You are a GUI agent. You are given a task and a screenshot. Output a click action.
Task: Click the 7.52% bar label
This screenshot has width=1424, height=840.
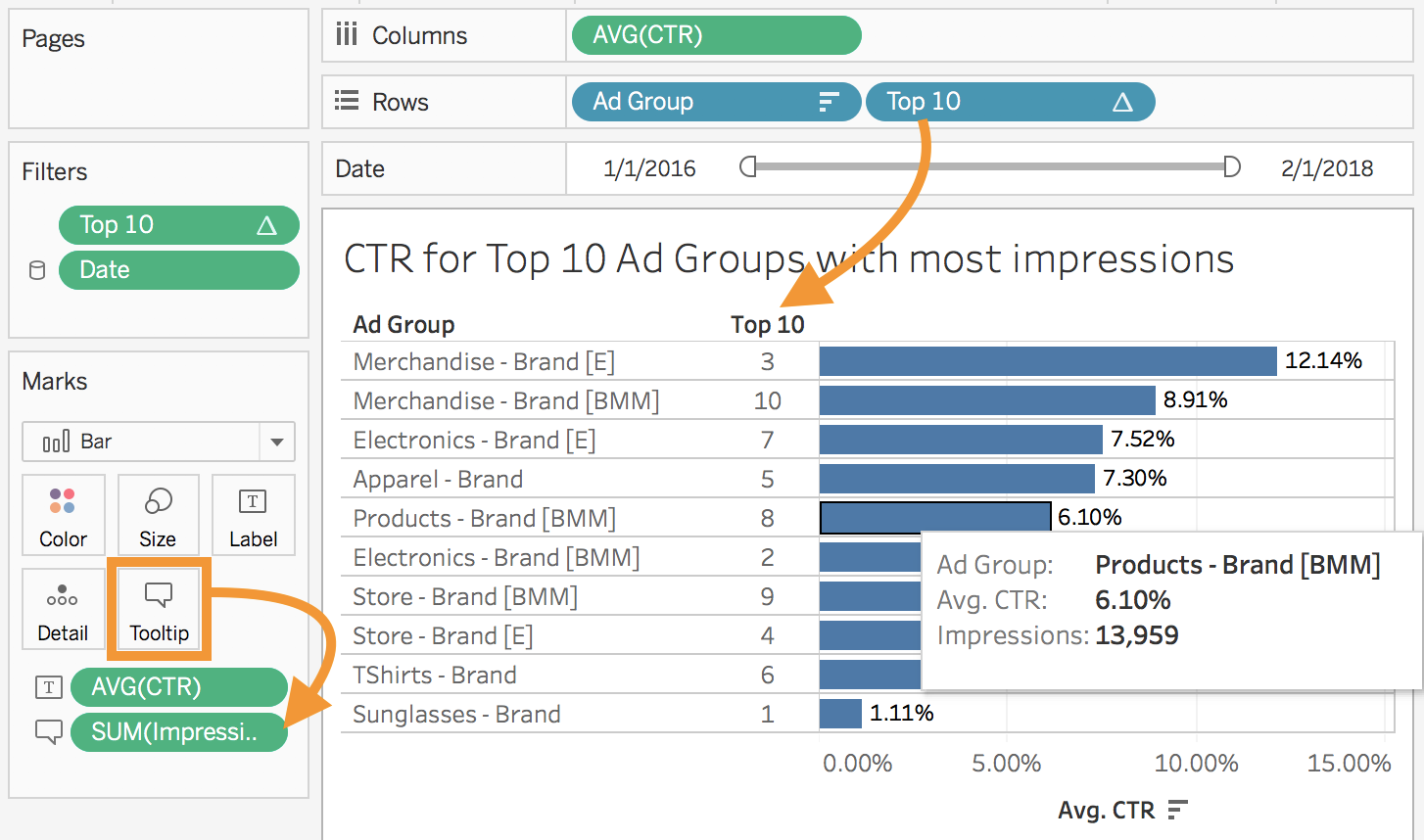[1143, 439]
